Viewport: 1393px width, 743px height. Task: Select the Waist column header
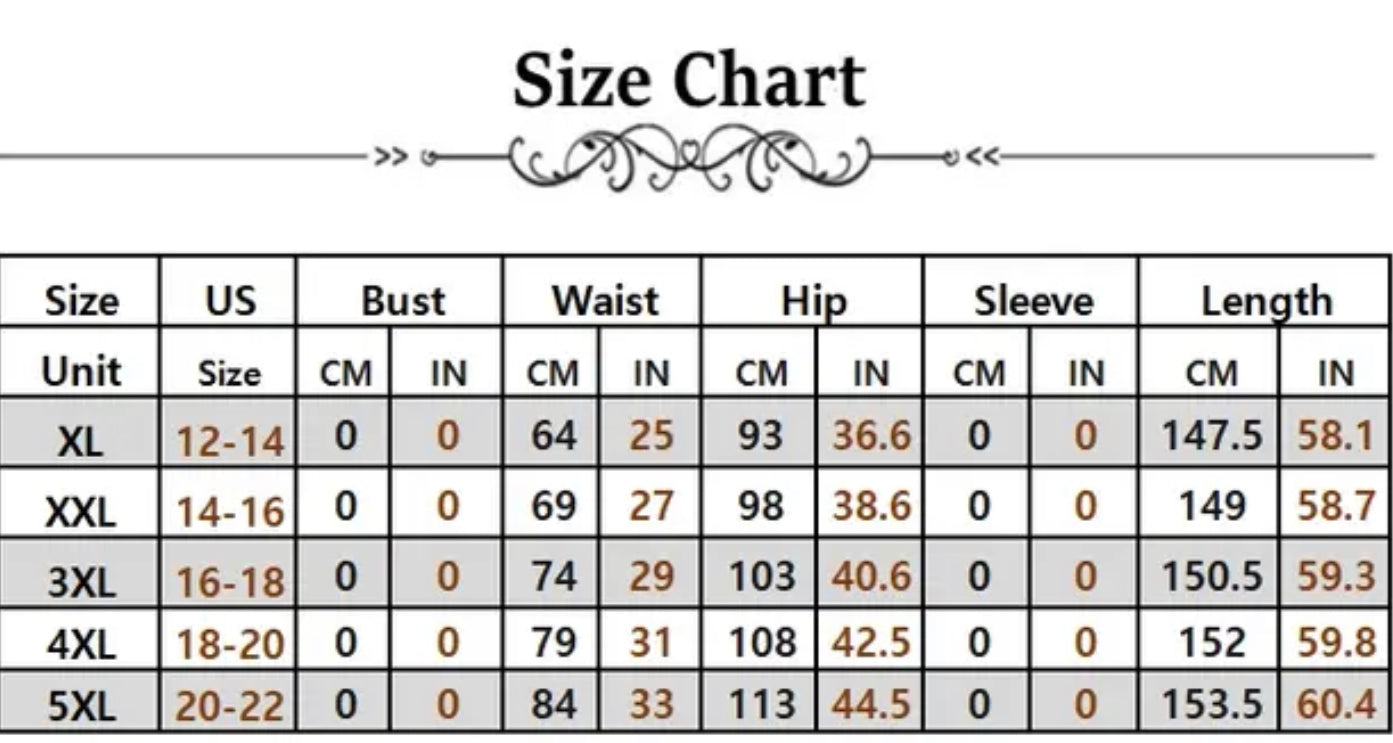[x=605, y=301]
